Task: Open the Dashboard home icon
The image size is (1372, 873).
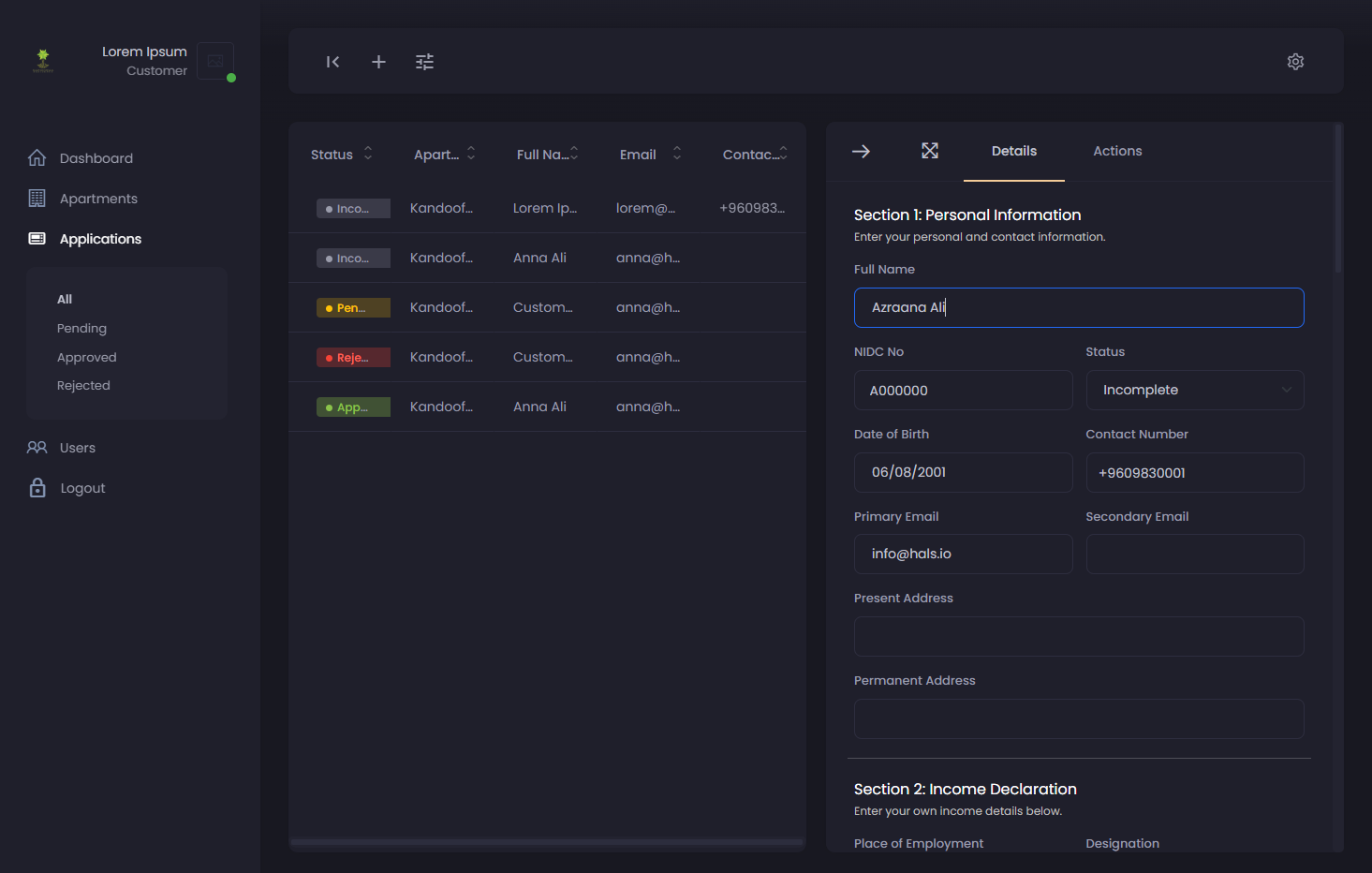Action: point(37,157)
